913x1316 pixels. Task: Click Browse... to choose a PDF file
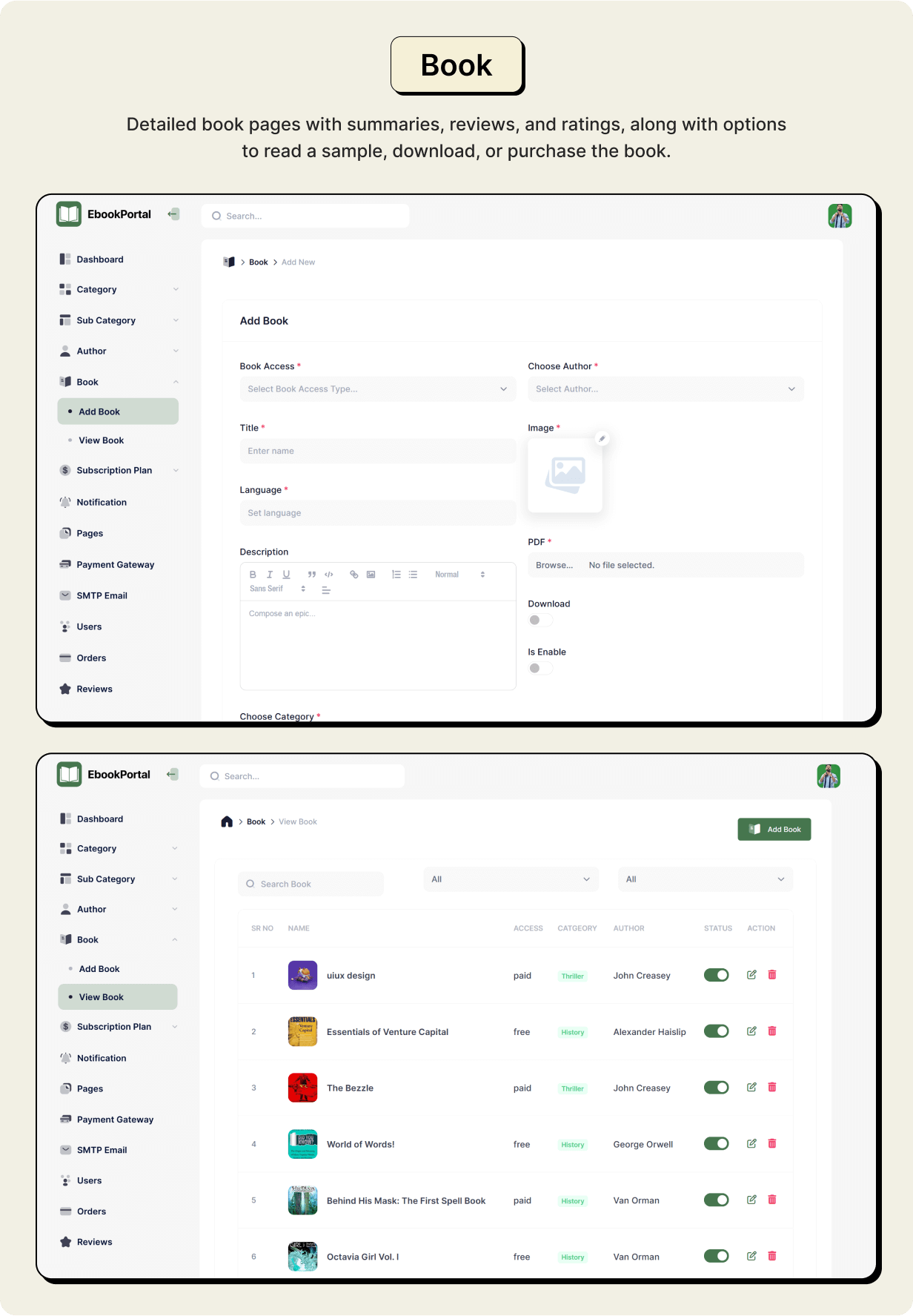pyautogui.click(x=554, y=565)
